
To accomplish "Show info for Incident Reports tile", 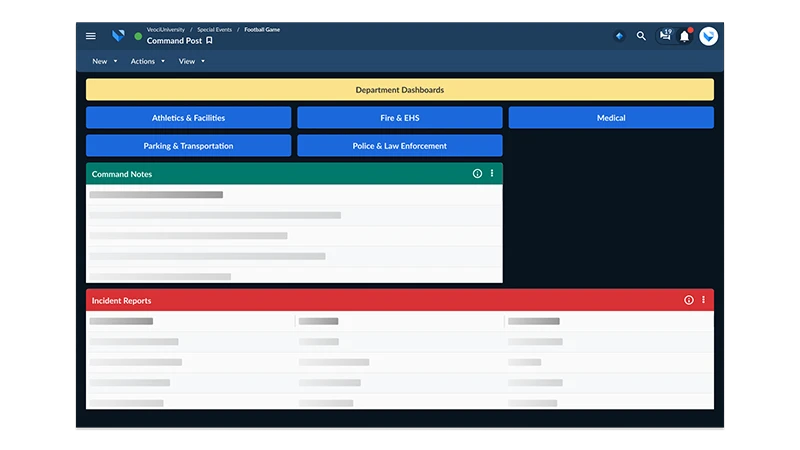I will (x=689, y=300).
